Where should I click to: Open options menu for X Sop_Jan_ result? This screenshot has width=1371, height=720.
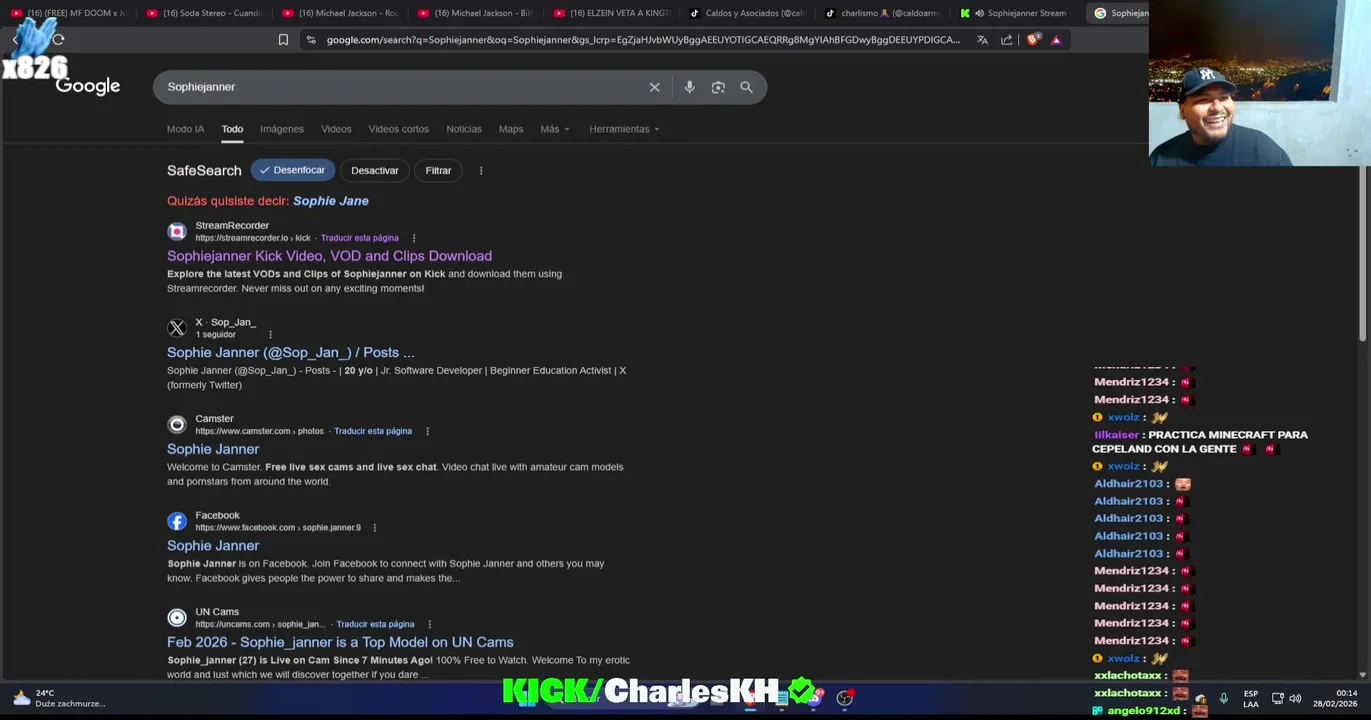click(x=270, y=335)
